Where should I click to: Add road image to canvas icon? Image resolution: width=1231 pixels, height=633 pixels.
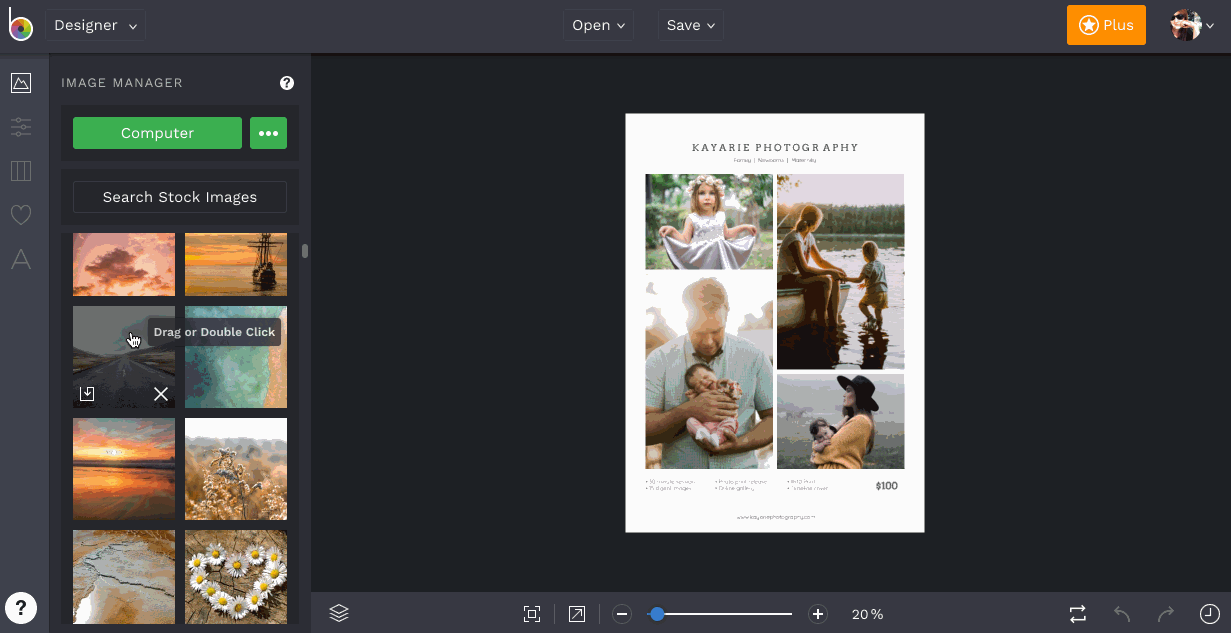click(x=87, y=394)
